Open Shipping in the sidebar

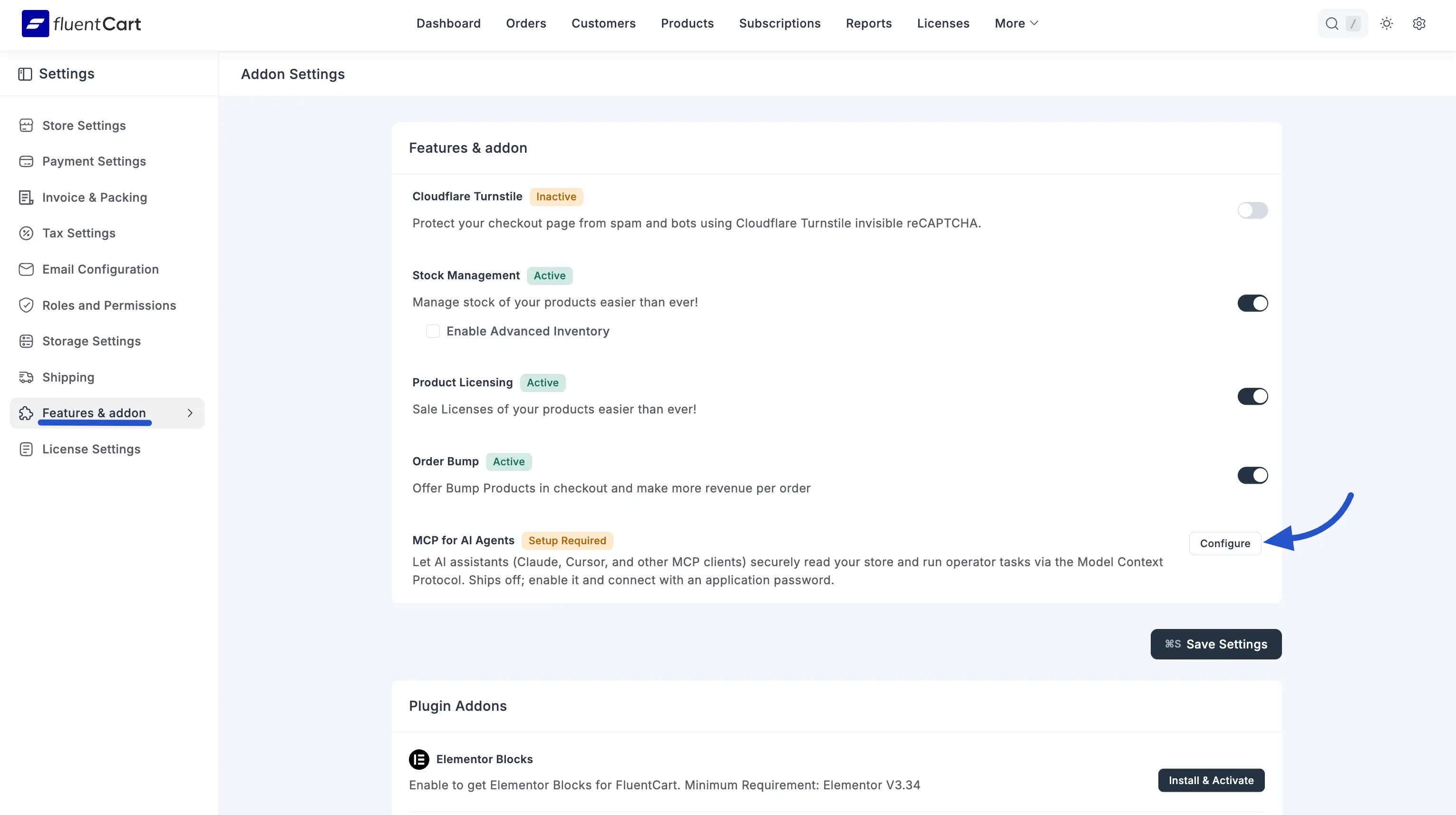pos(107,377)
